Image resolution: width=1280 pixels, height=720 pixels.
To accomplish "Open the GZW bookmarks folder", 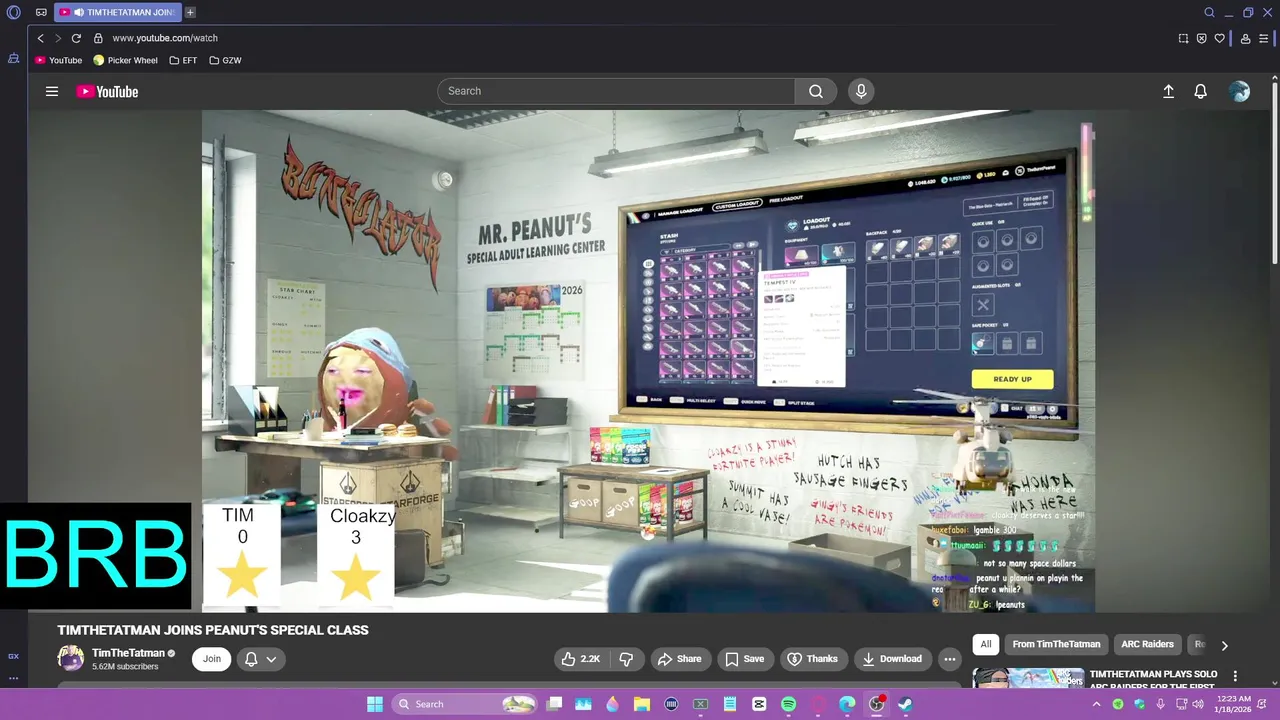I will 225,60.
